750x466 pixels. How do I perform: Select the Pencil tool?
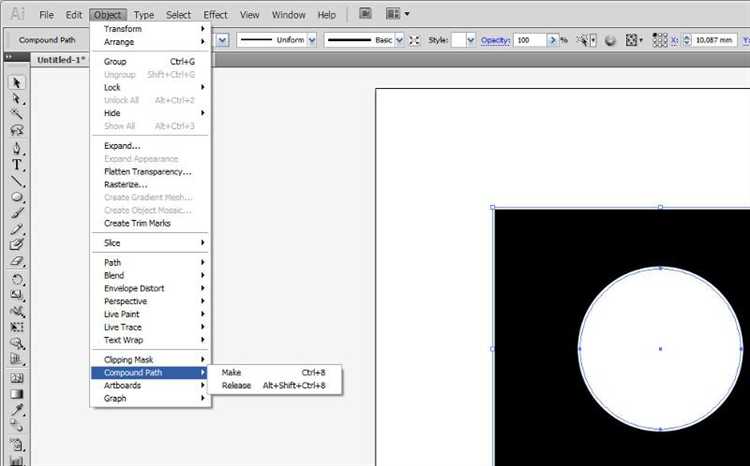coord(16,229)
